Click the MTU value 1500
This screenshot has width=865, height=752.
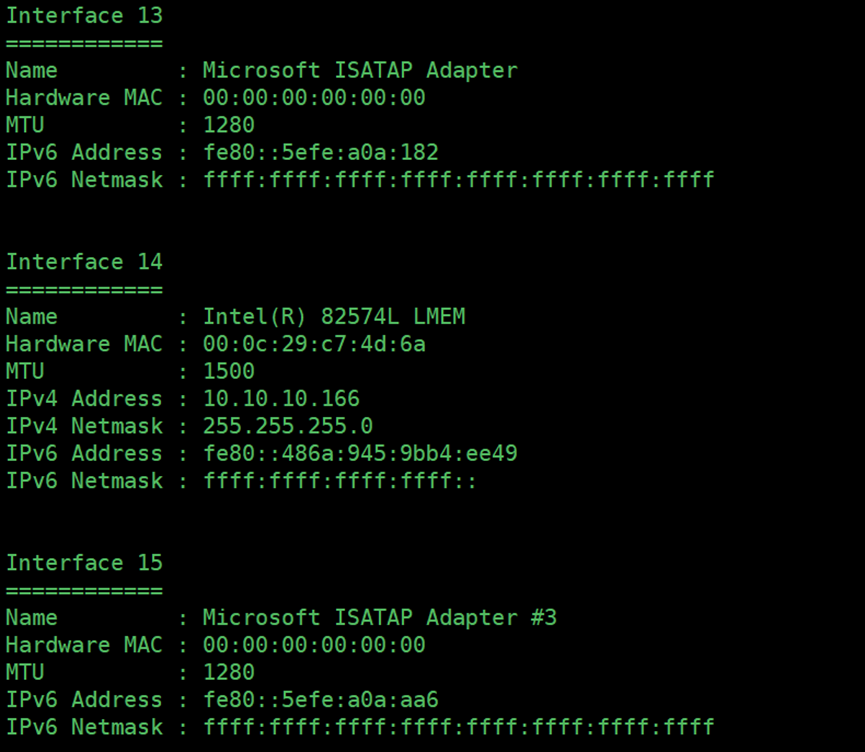[229, 371]
